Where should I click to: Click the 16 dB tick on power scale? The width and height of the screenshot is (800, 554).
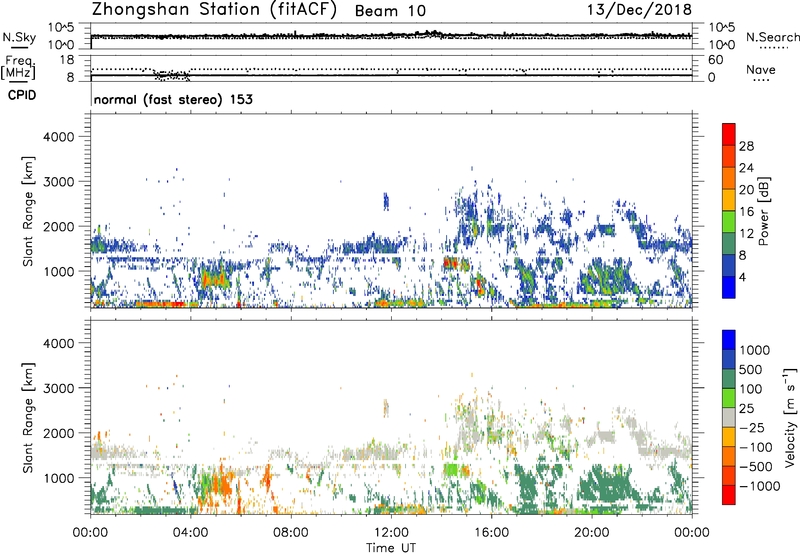point(746,212)
